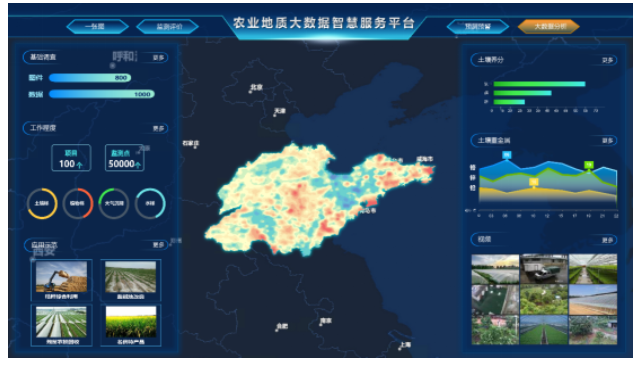Click the 视频 section header
The image size is (639, 366).
484,239
